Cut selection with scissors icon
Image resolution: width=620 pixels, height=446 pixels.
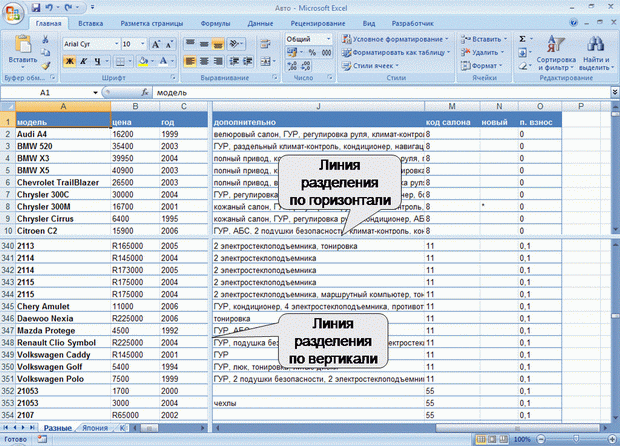(45, 40)
